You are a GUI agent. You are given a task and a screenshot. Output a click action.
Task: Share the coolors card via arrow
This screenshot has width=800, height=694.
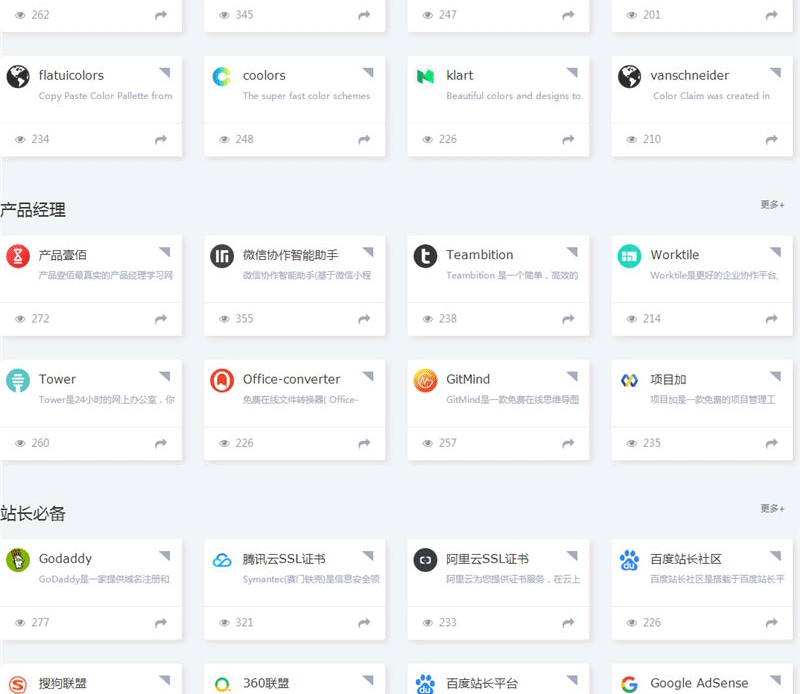pos(364,139)
